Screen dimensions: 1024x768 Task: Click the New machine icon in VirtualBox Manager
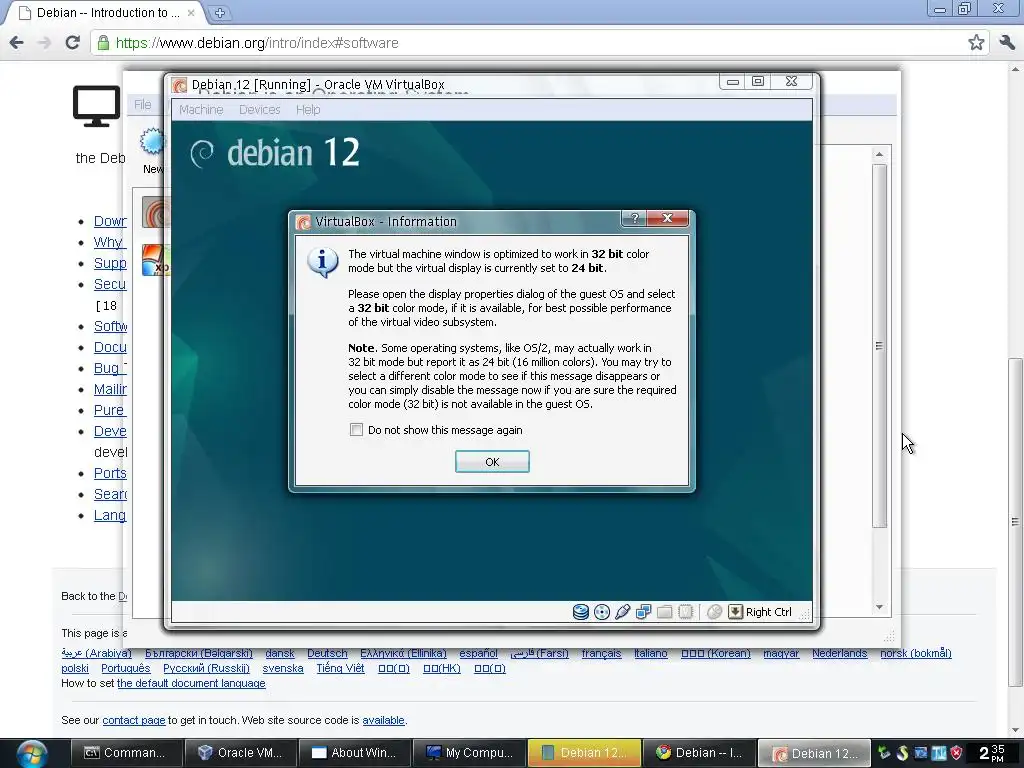153,141
